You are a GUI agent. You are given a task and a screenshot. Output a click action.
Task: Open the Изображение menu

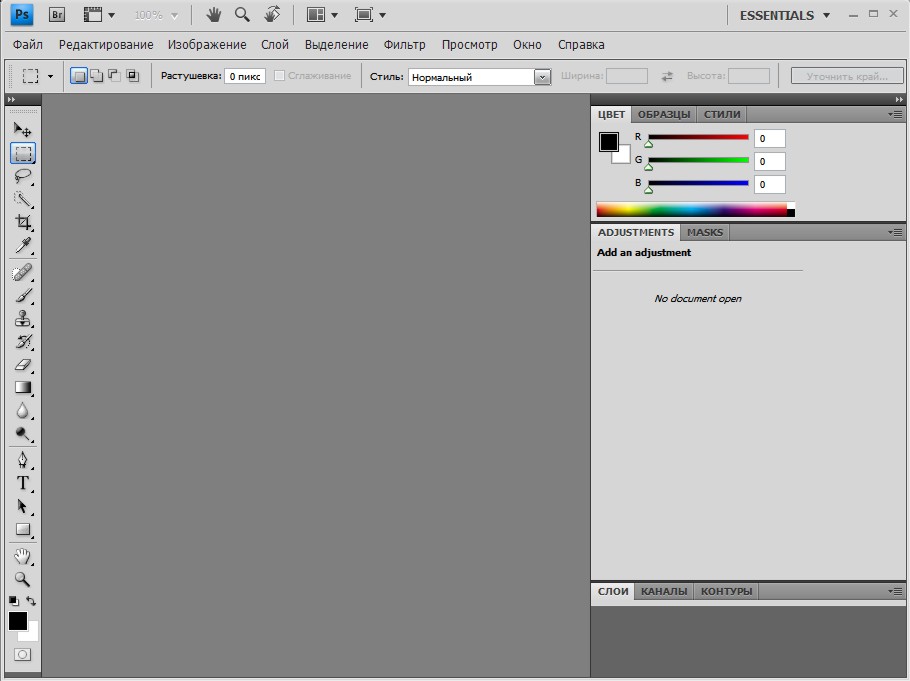click(207, 45)
